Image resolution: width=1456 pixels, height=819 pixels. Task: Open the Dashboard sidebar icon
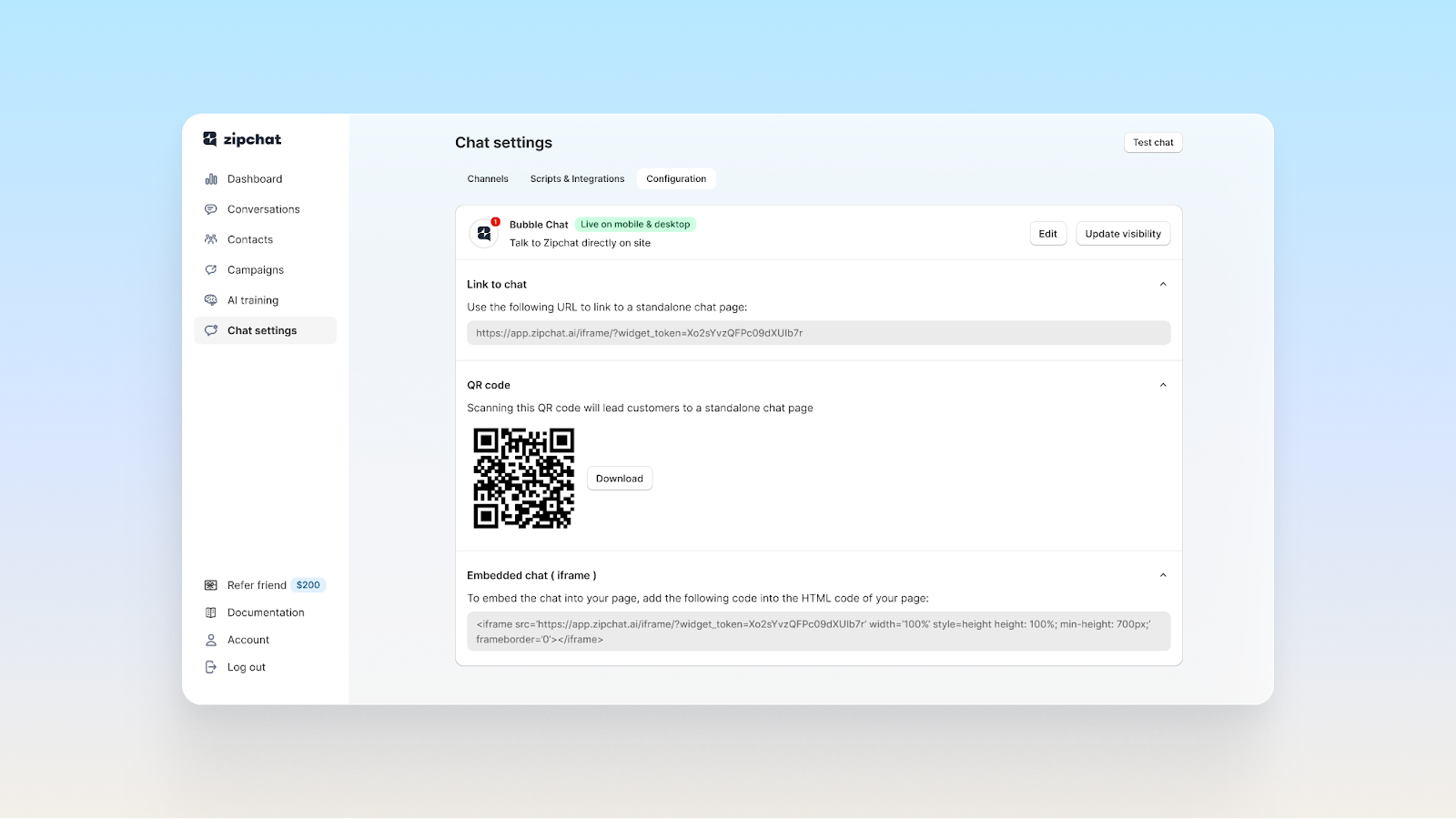pos(211,178)
